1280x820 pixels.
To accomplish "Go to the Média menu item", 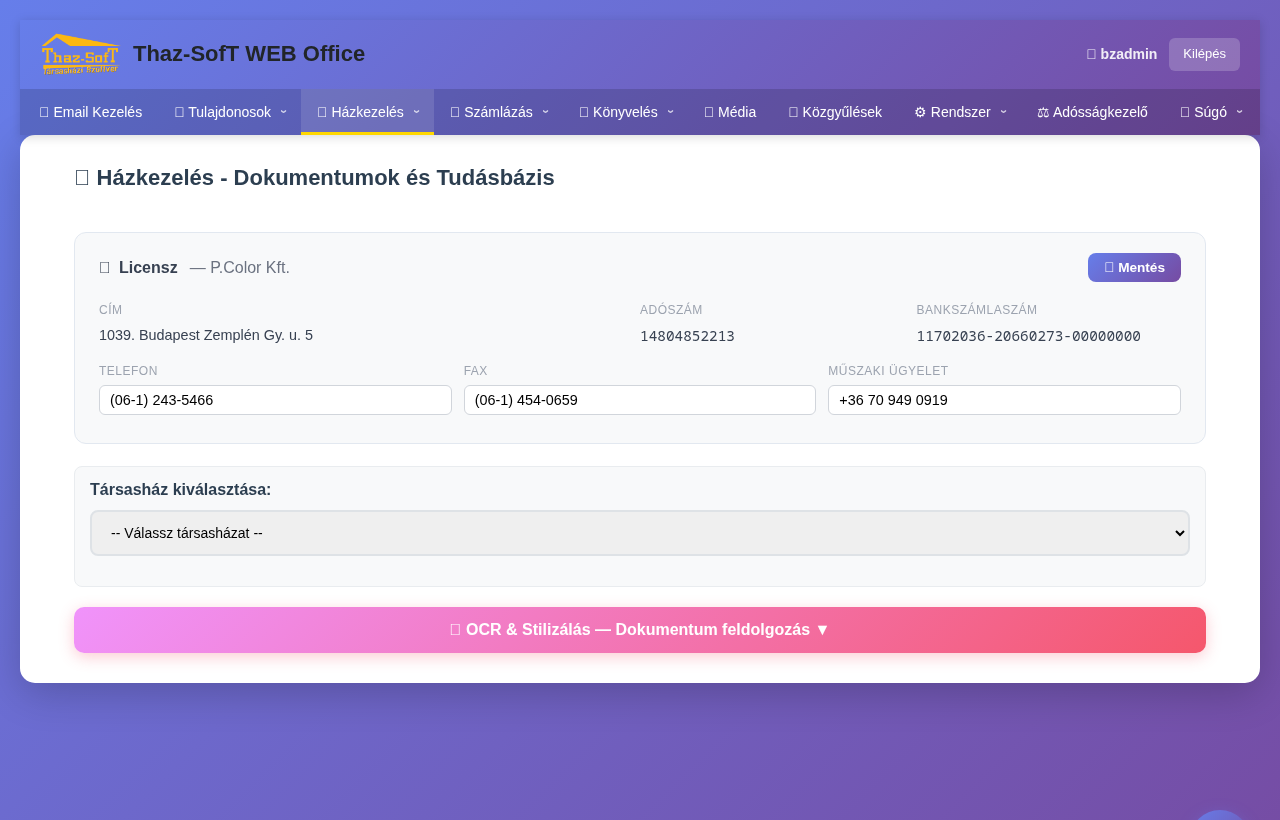I will point(730,112).
